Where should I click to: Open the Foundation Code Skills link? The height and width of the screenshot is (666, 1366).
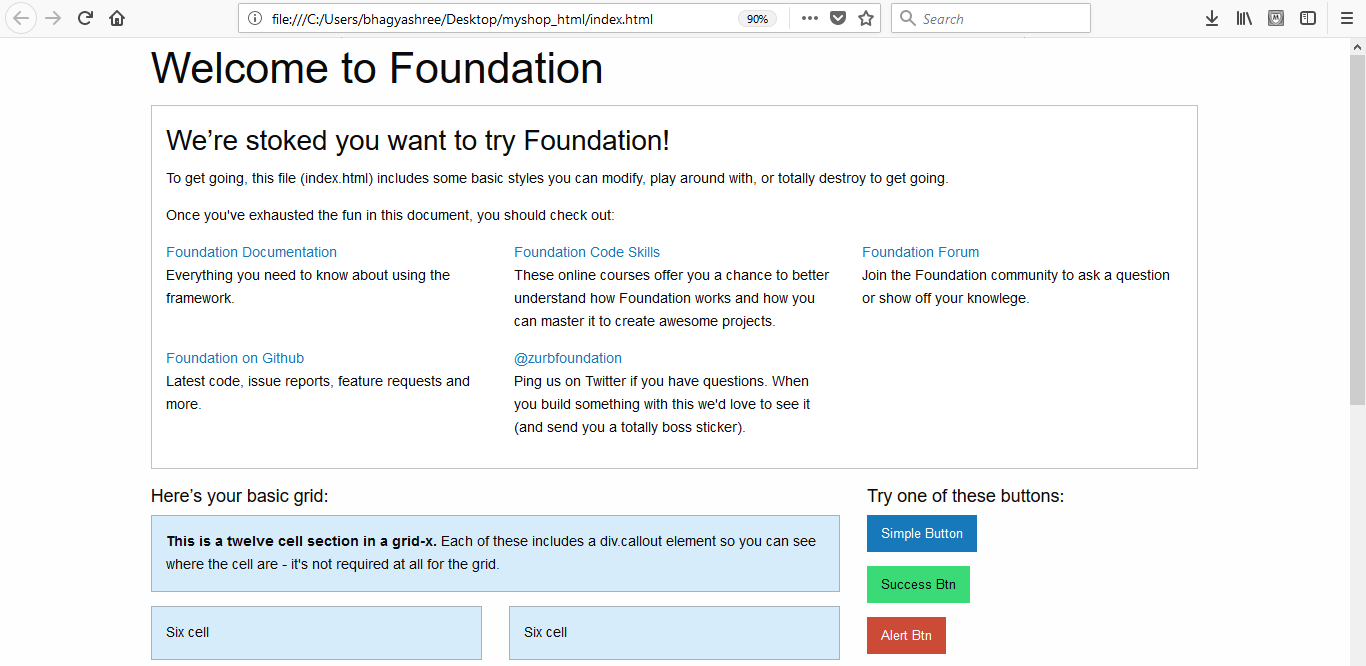(587, 252)
